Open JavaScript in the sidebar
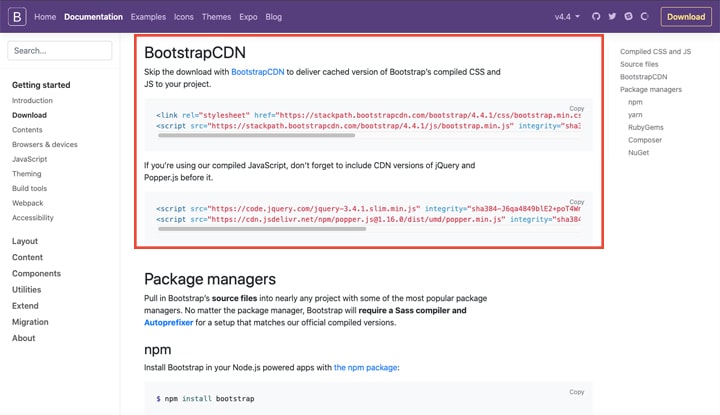Viewport: 720px width, 415px height. [x=29, y=159]
